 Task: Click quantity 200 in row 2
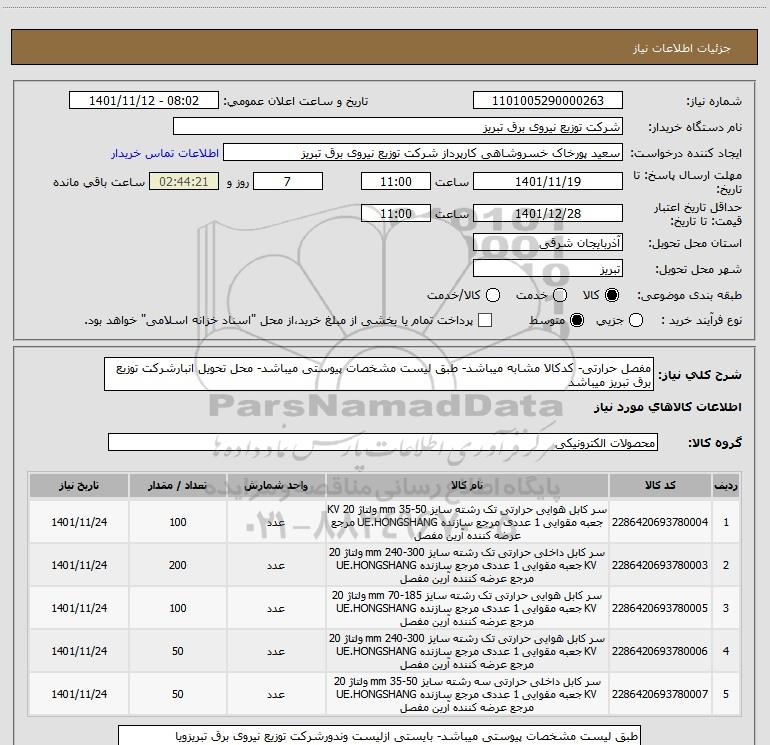tap(177, 565)
